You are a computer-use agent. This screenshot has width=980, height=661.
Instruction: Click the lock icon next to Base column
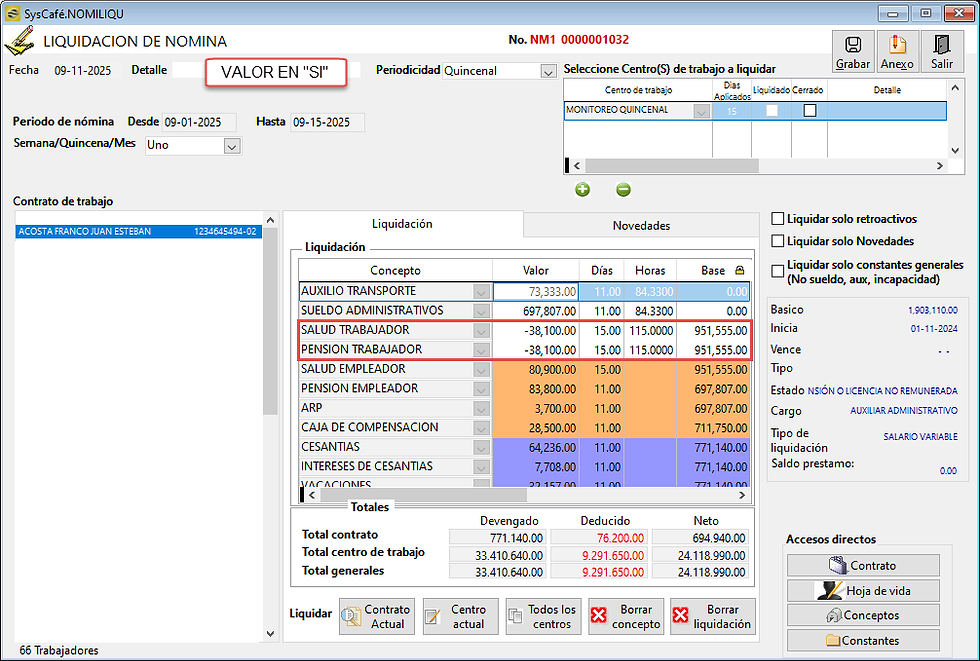click(x=740, y=271)
